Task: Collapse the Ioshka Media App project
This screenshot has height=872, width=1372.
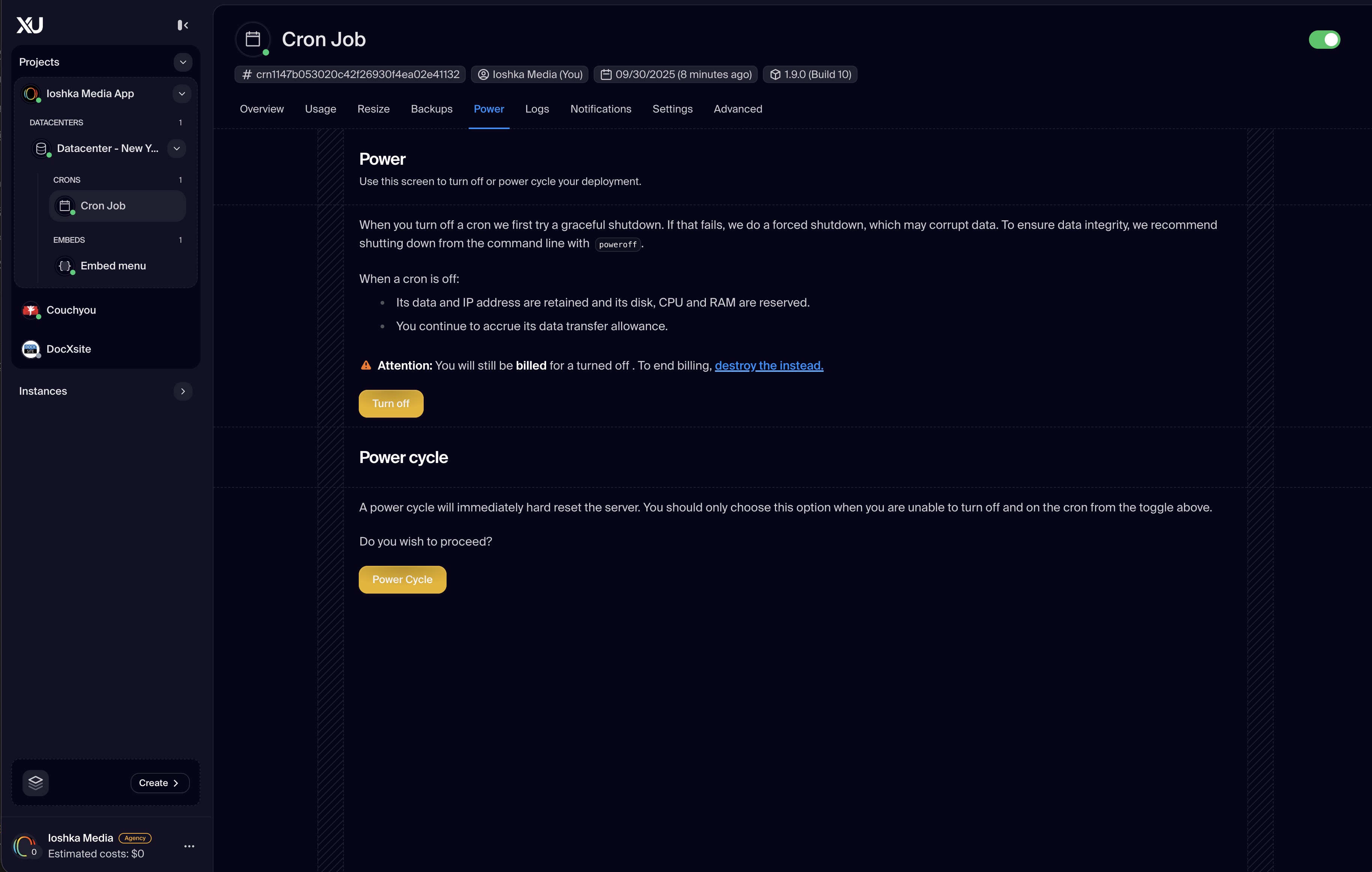Action: click(182, 93)
